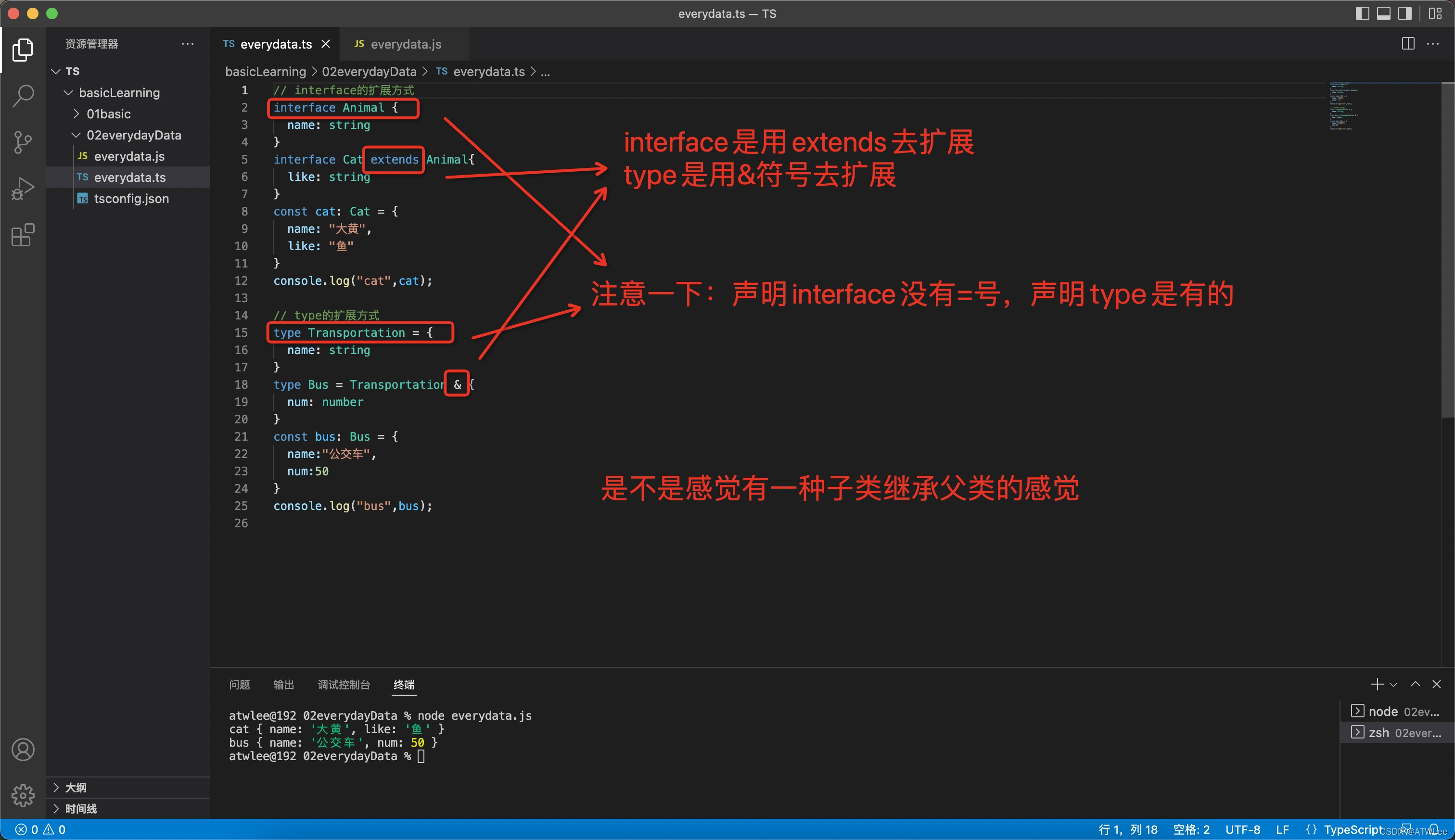The height and width of the screenshot is (840, 1455).
Task: Expand the 大纲 outline section
Action: [128, 788]
